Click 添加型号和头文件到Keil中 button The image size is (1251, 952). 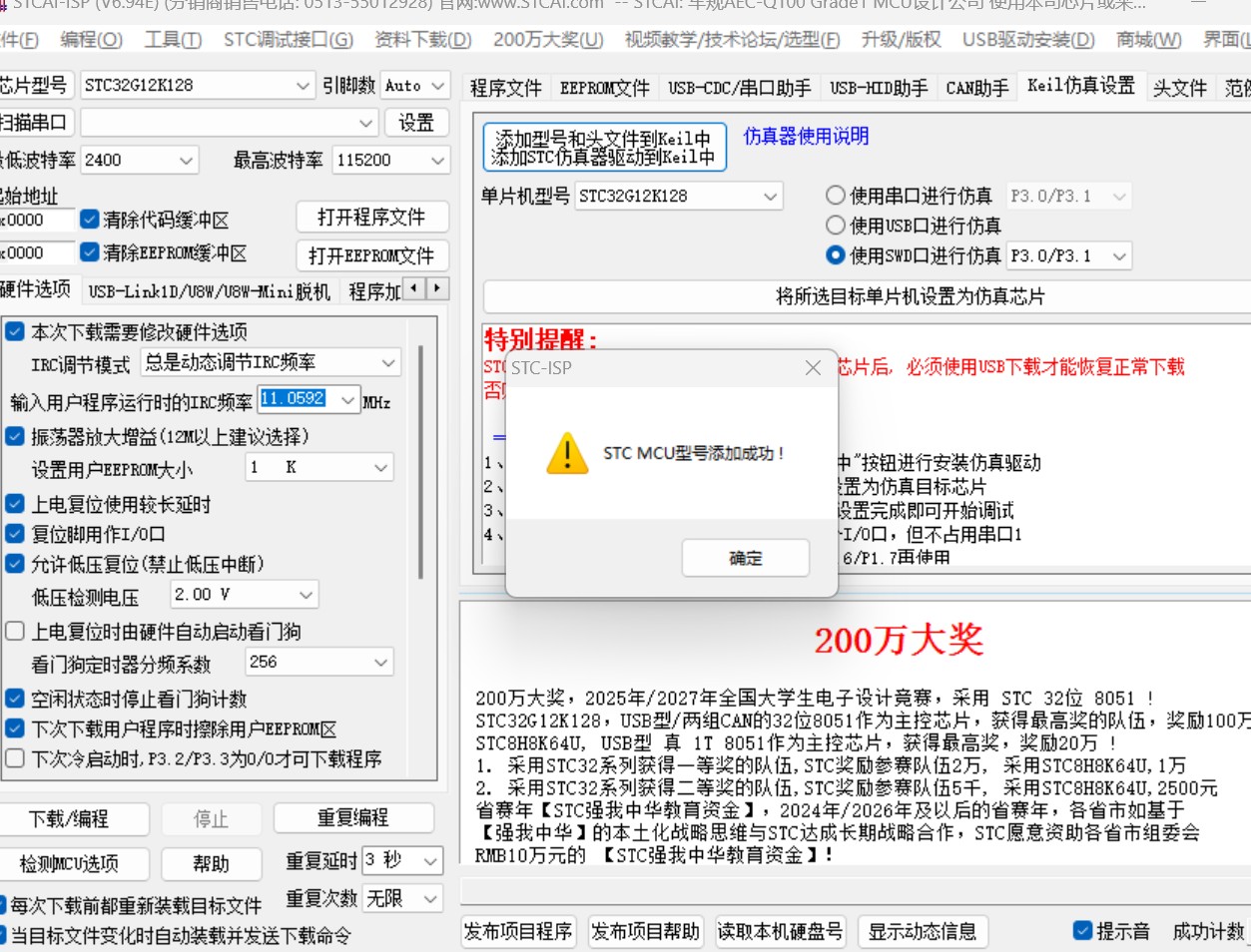pos(605,148)
